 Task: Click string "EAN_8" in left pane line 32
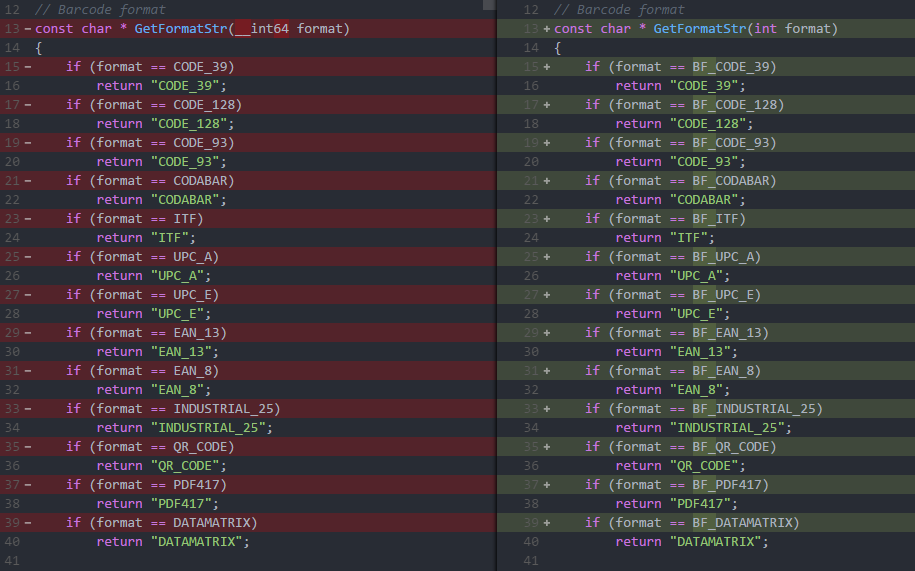pyautogui.click(x=177, y=389)
